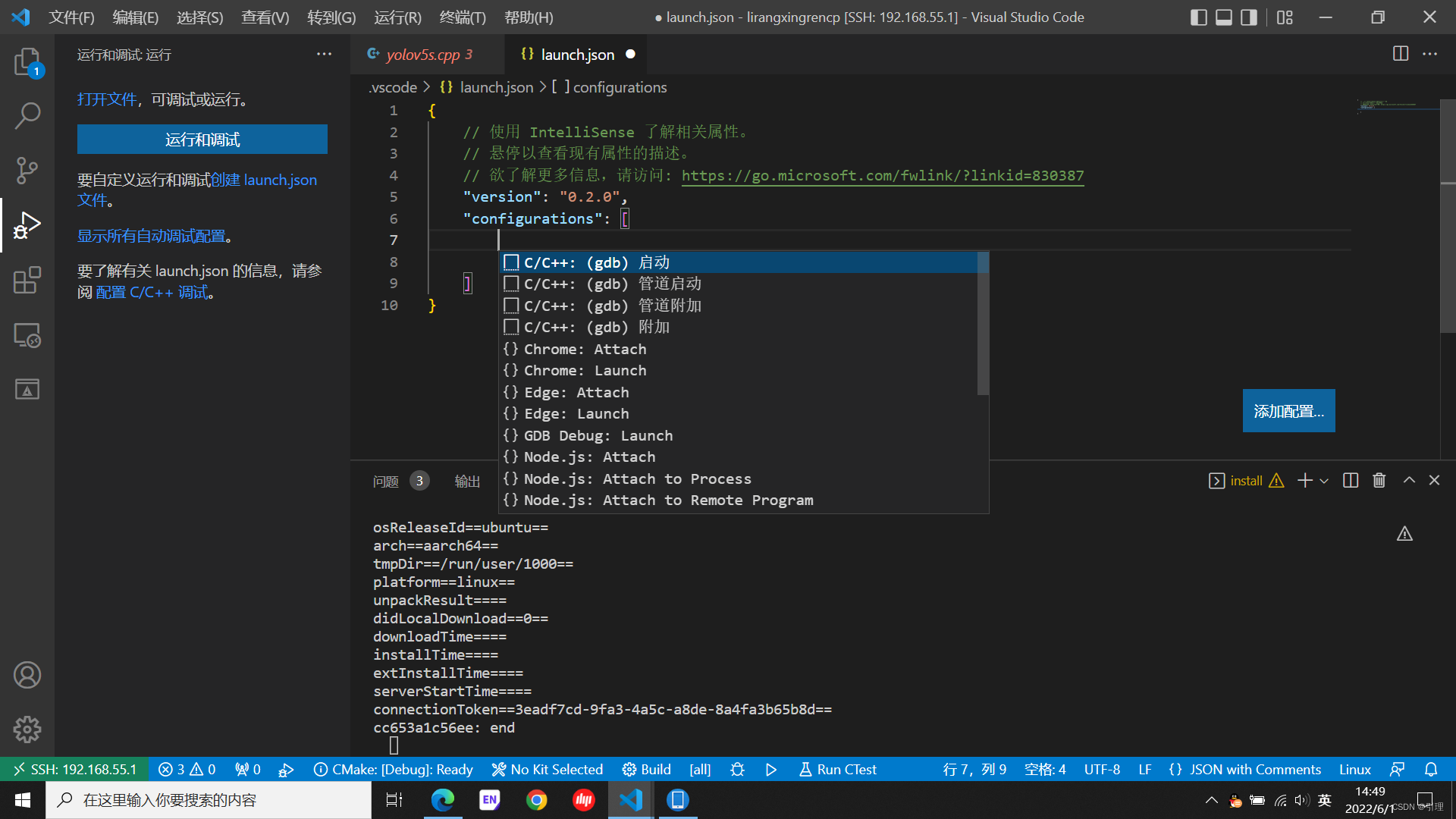1456x819 pixels.
Task: Open the 查看(V) menu
Action: pyautogui.click(x=265, y=17)
